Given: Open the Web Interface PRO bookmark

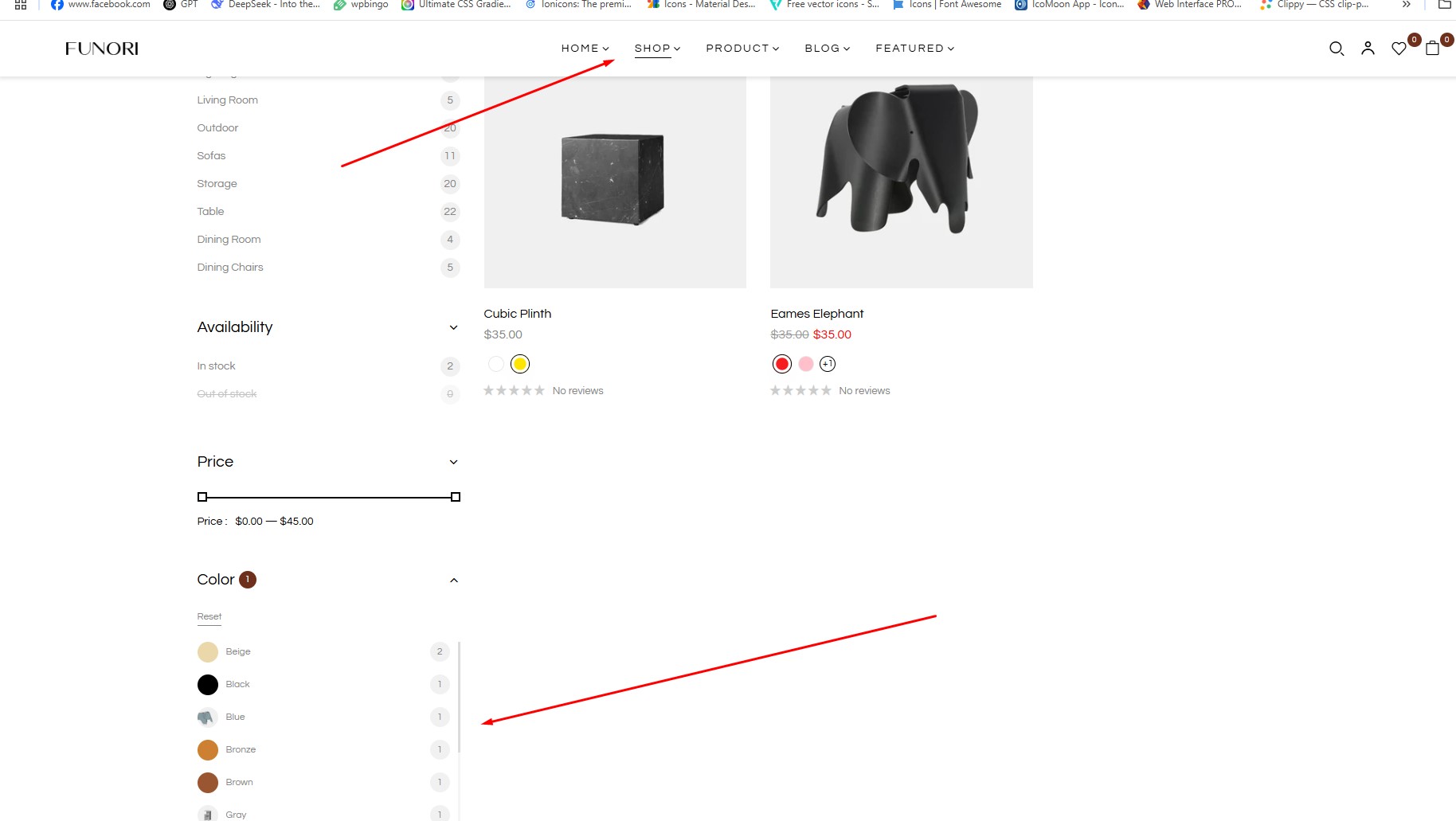Looking at the screenshot, I should [1190, 5].
